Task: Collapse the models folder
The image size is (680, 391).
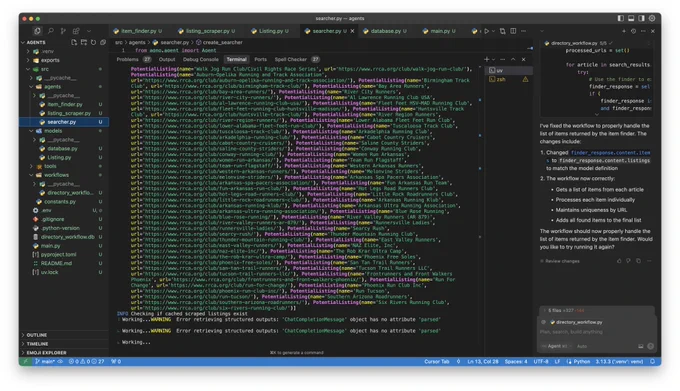Action: click(53, 131)
